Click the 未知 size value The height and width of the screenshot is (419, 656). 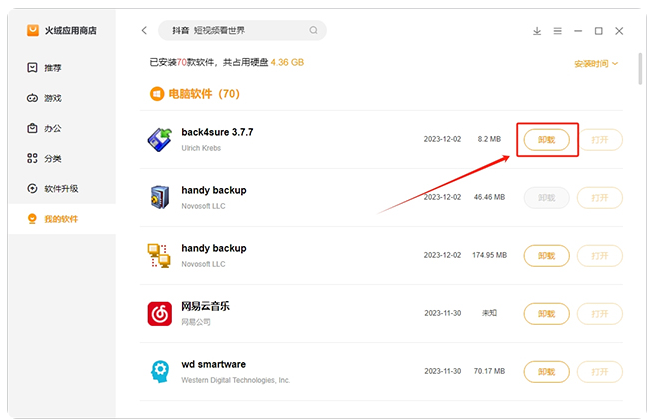tap(489, 313)
